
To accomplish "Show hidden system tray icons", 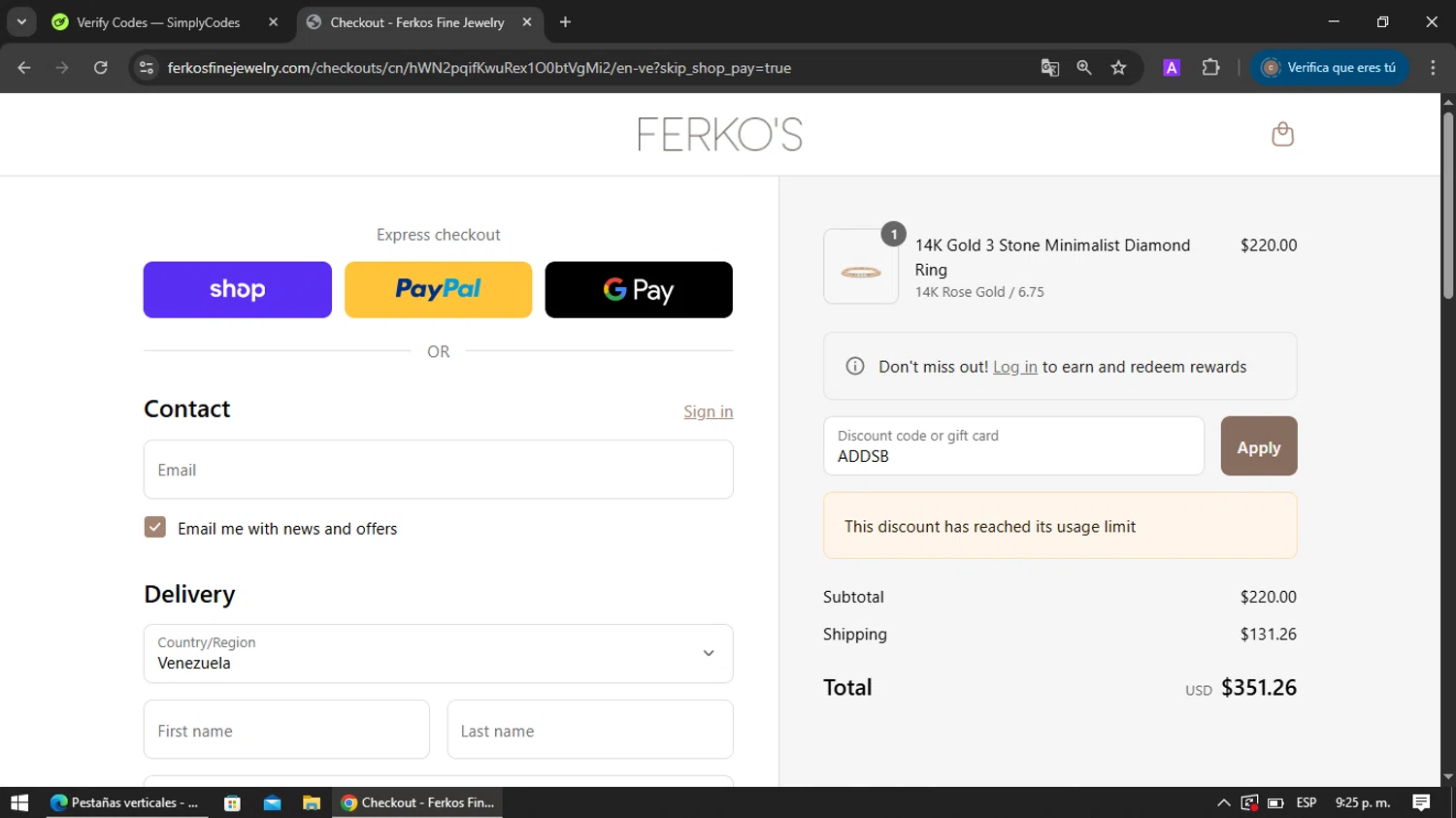I will (1223, 802).
